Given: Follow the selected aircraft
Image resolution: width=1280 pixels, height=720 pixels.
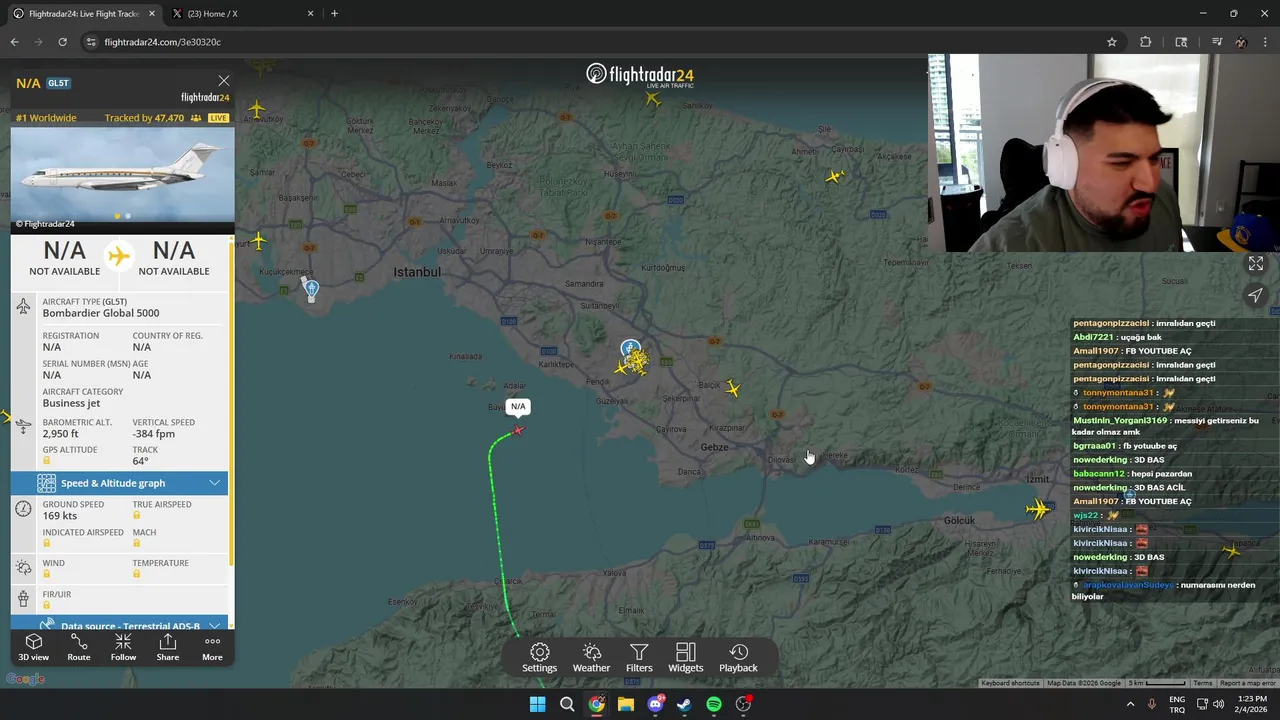Looking at the screenshot, I should (x=123, y=647).
